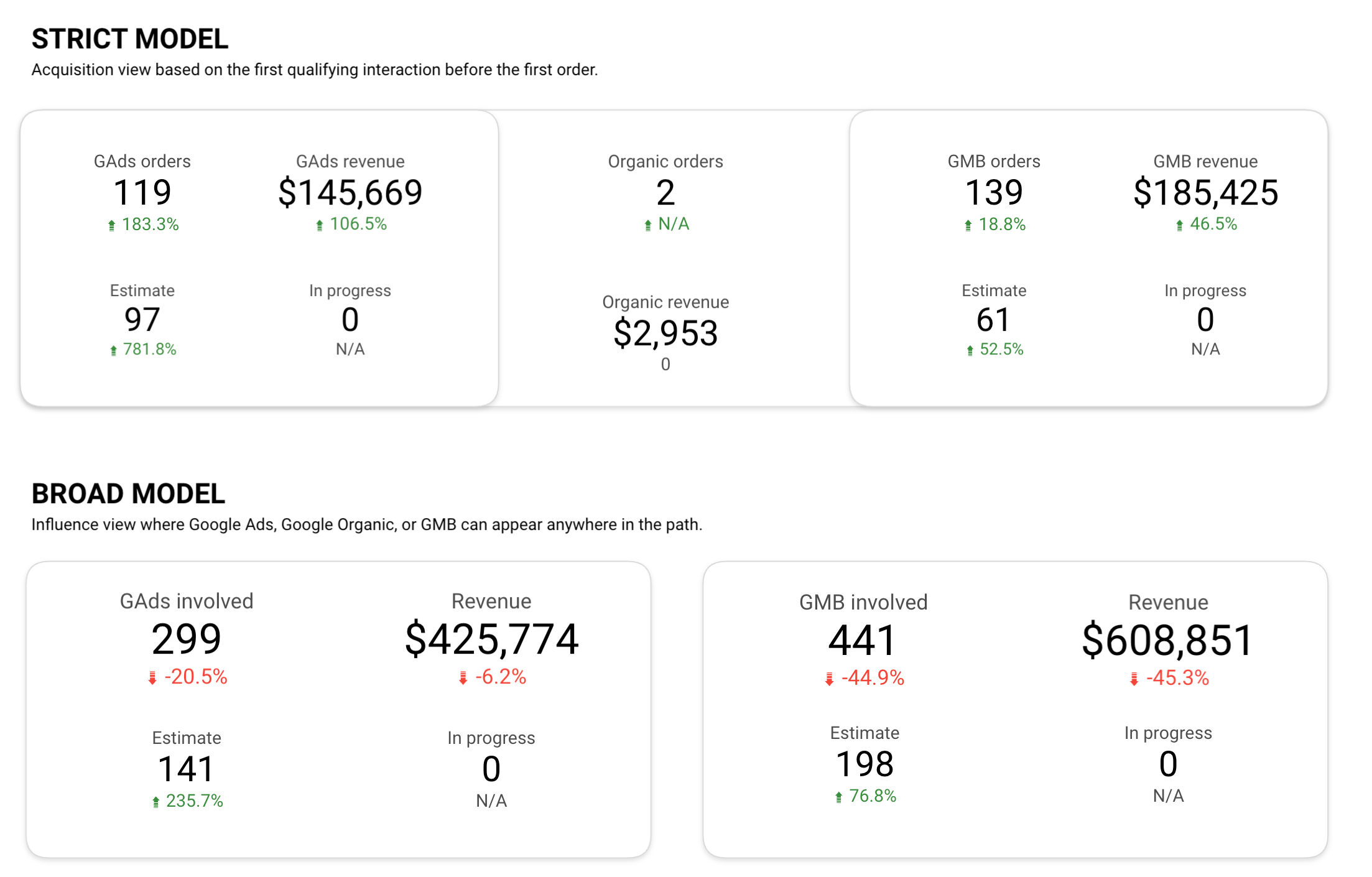
Task: Click the GAds involved label
Action: 187,601
